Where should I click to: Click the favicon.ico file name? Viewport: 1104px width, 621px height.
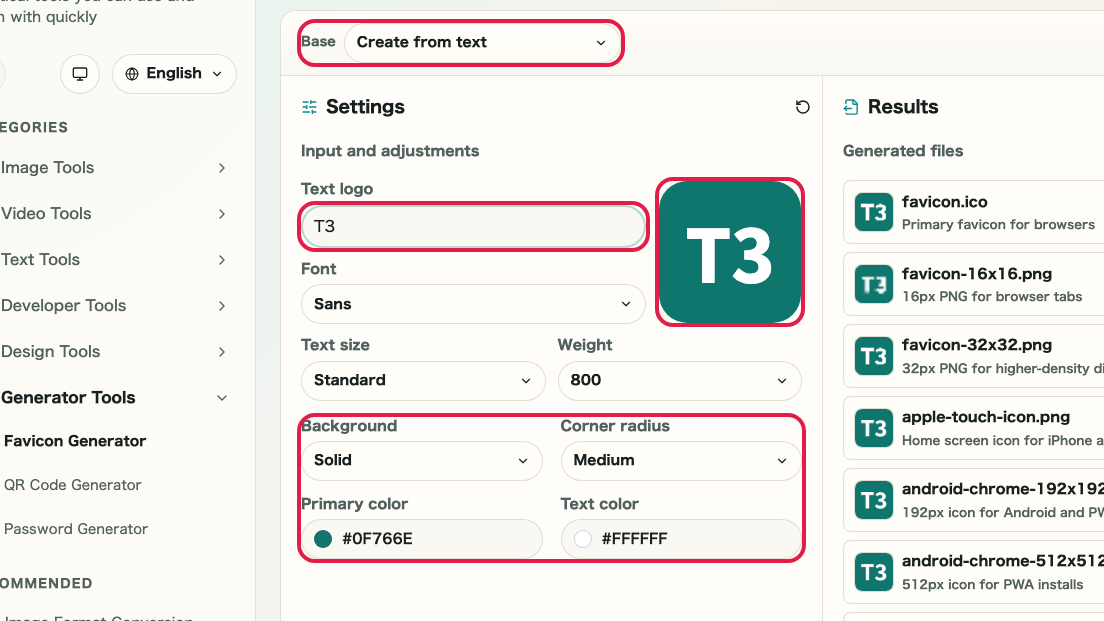point(944,202)
